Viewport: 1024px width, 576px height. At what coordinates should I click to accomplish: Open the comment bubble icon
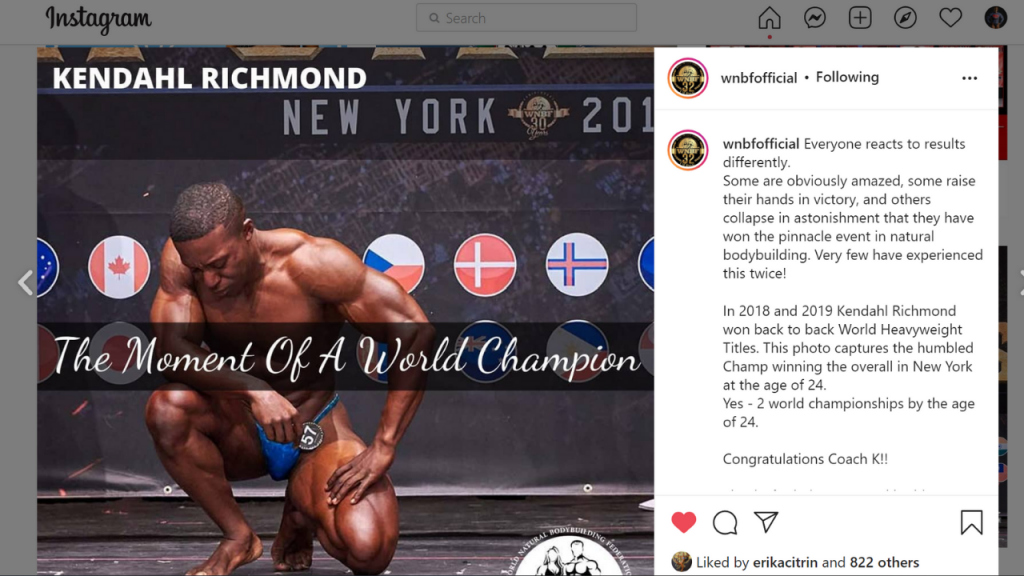725,522
